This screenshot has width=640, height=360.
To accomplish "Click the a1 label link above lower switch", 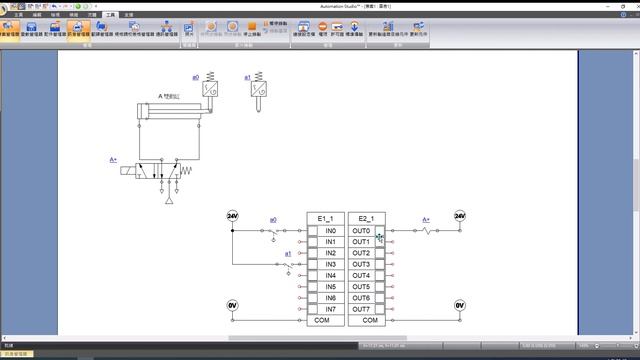I will [288, 254].
